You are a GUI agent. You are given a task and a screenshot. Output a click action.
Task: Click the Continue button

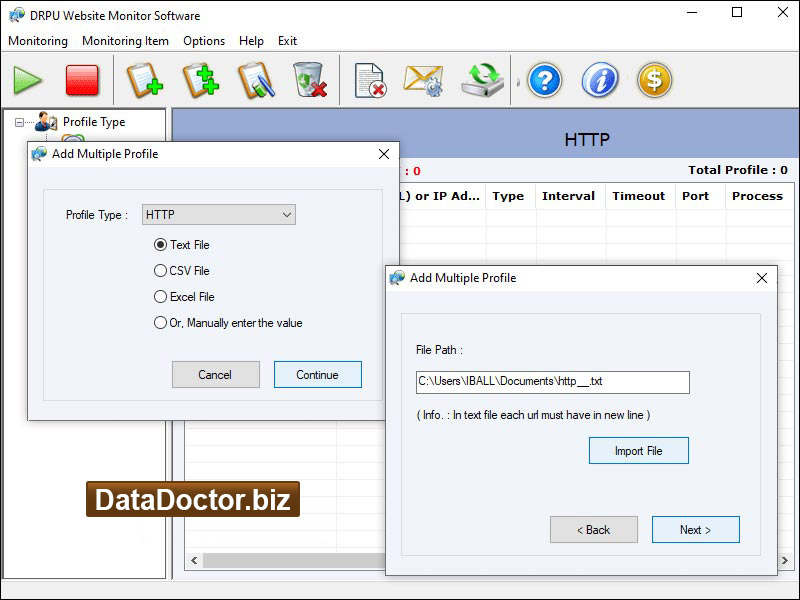318,375
